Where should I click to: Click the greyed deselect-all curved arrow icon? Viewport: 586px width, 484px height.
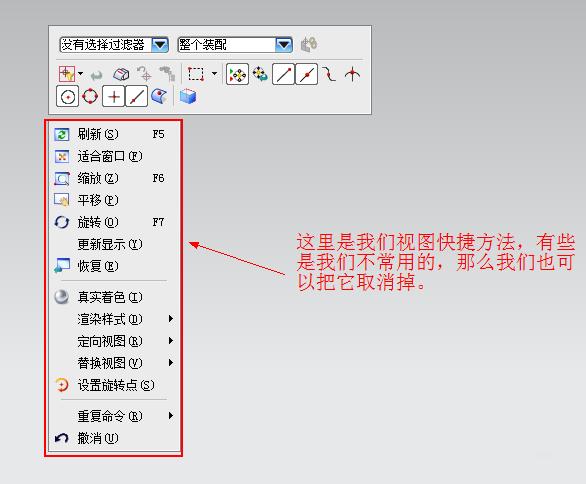(x=97, y=75)
